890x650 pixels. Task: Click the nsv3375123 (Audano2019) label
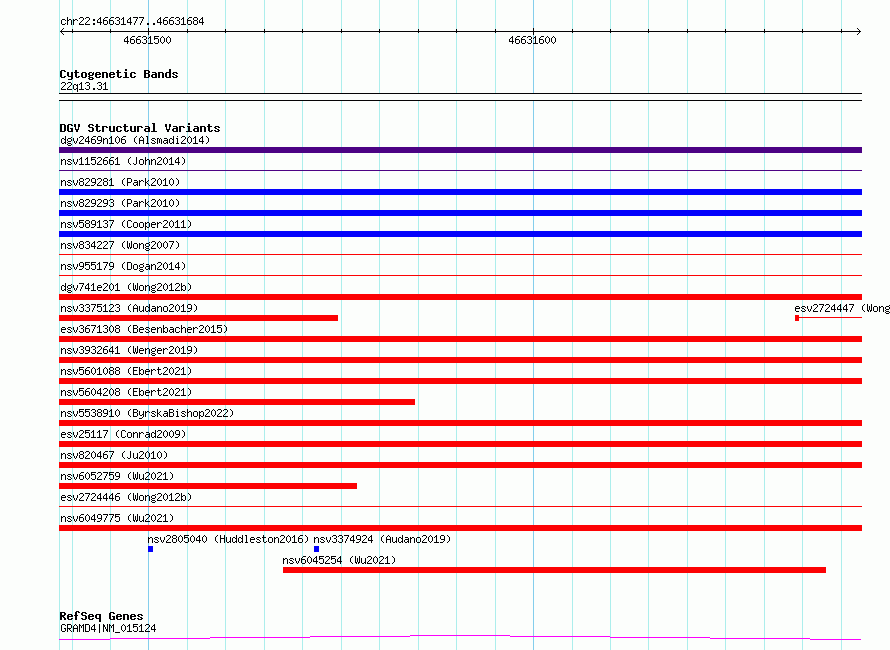coord(129,308)
